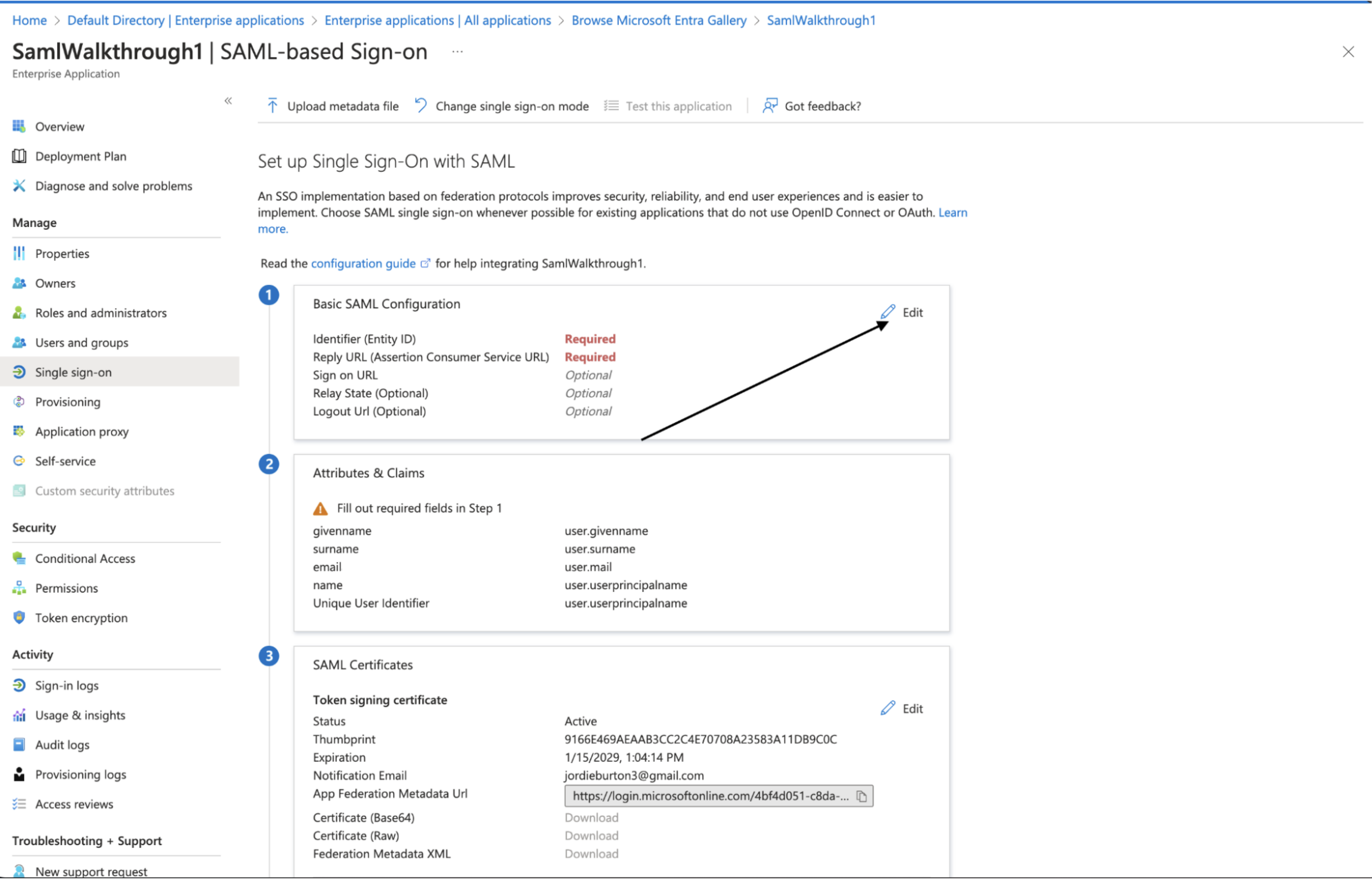
Task: Click the Unique User Identifier row label
Action: [371, 604]
